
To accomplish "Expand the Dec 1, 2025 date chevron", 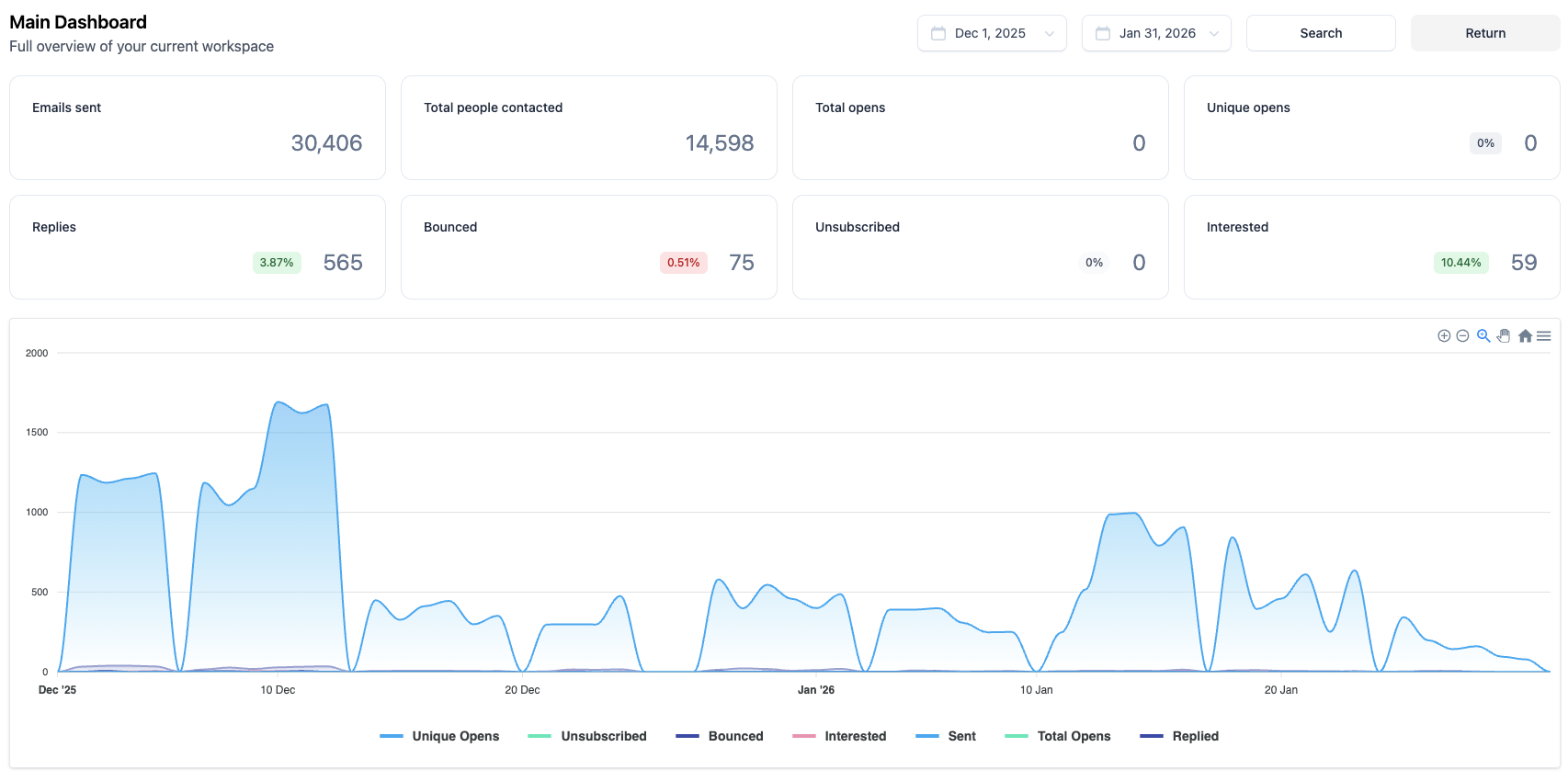I will [1050, 34].
